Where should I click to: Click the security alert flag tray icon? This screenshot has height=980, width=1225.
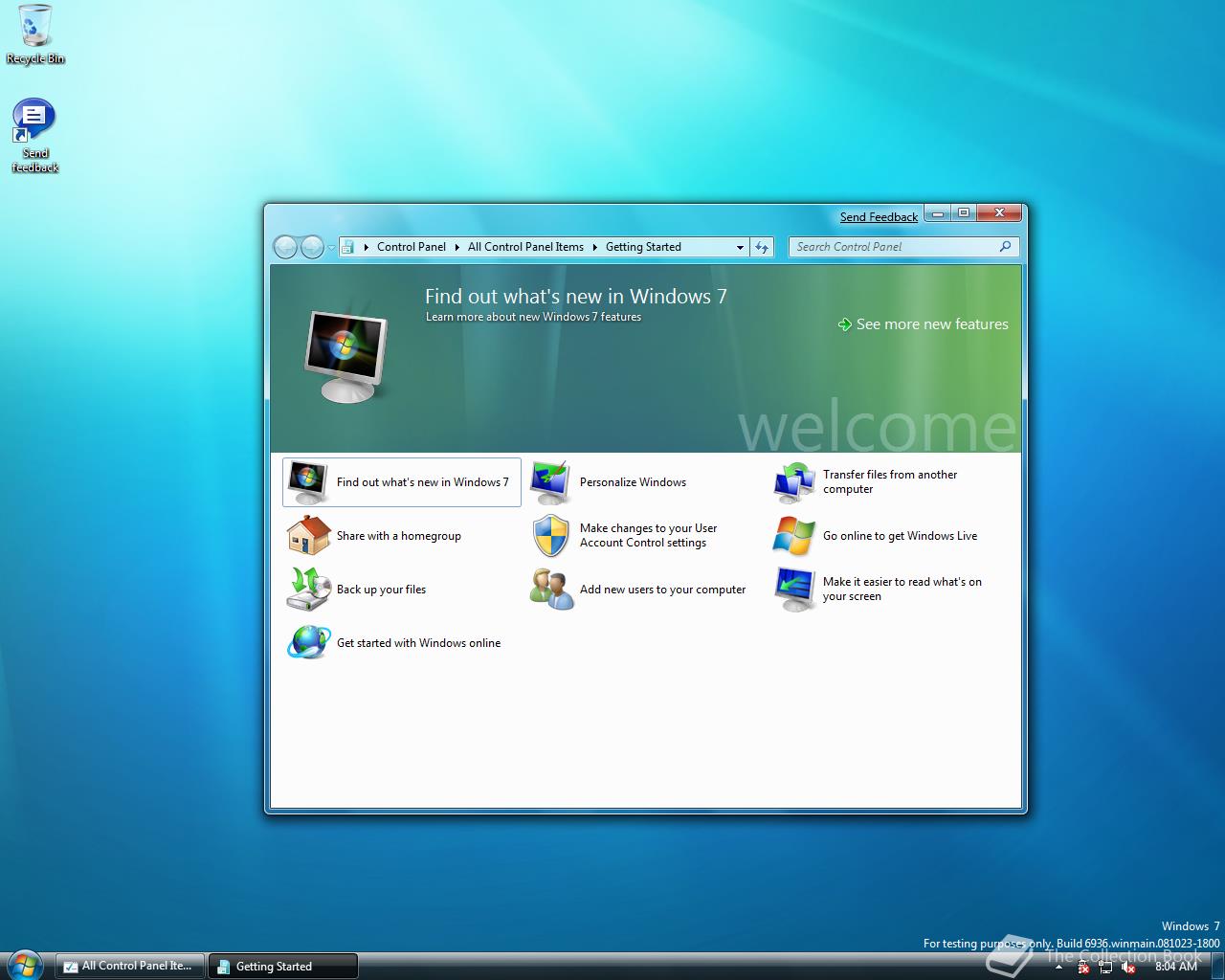(x=1082, y=967)
